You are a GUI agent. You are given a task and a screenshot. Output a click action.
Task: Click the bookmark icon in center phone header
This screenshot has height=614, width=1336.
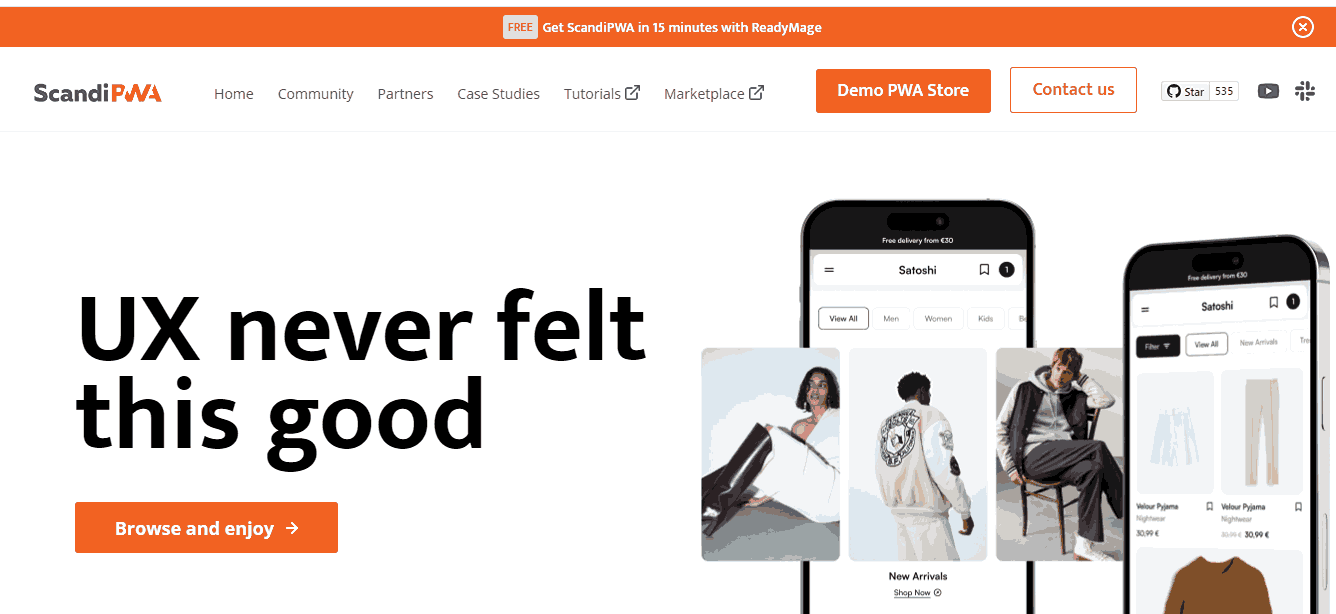click(984, 270)
